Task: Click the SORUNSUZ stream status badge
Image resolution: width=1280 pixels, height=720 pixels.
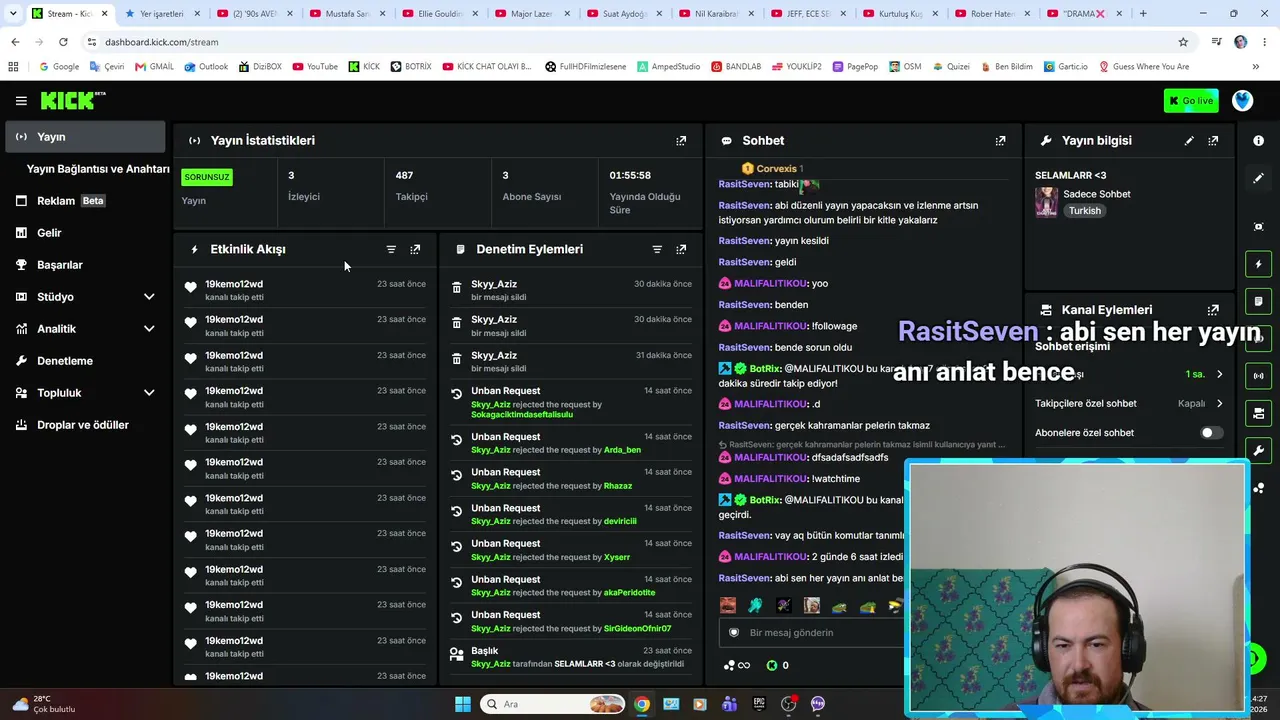Action: click(x=207, y=177)
